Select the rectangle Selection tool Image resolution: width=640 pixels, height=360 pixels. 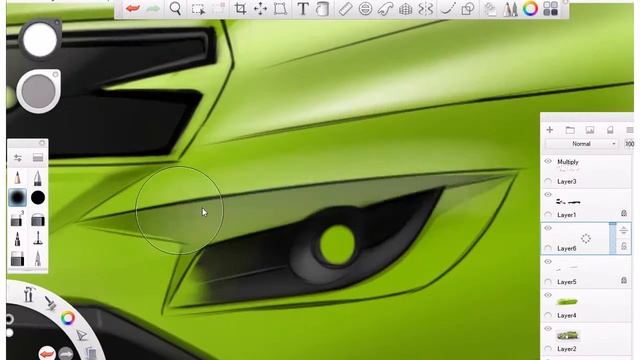[x=198, y=9]
